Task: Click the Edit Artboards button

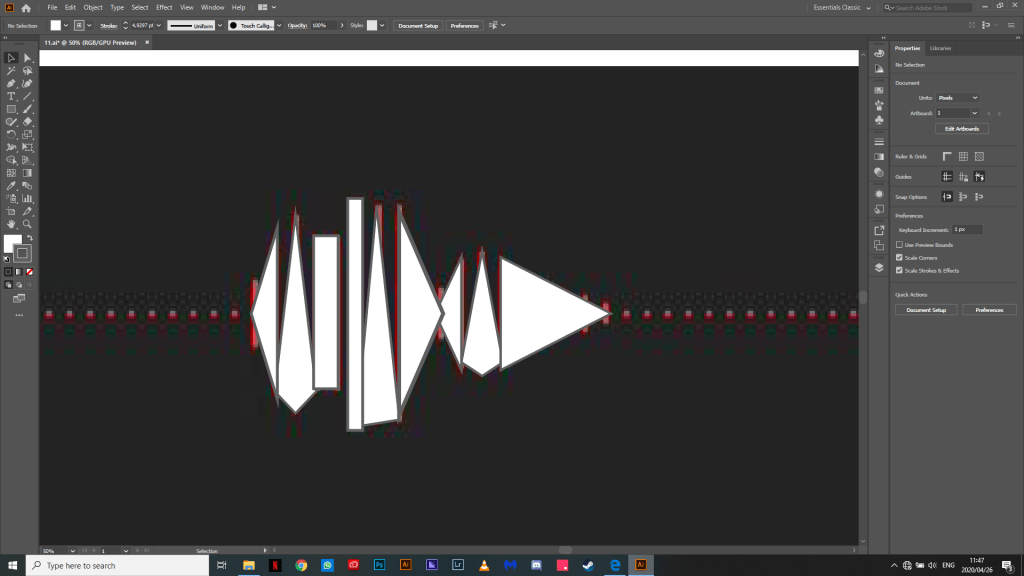Action: click(961, 129)
